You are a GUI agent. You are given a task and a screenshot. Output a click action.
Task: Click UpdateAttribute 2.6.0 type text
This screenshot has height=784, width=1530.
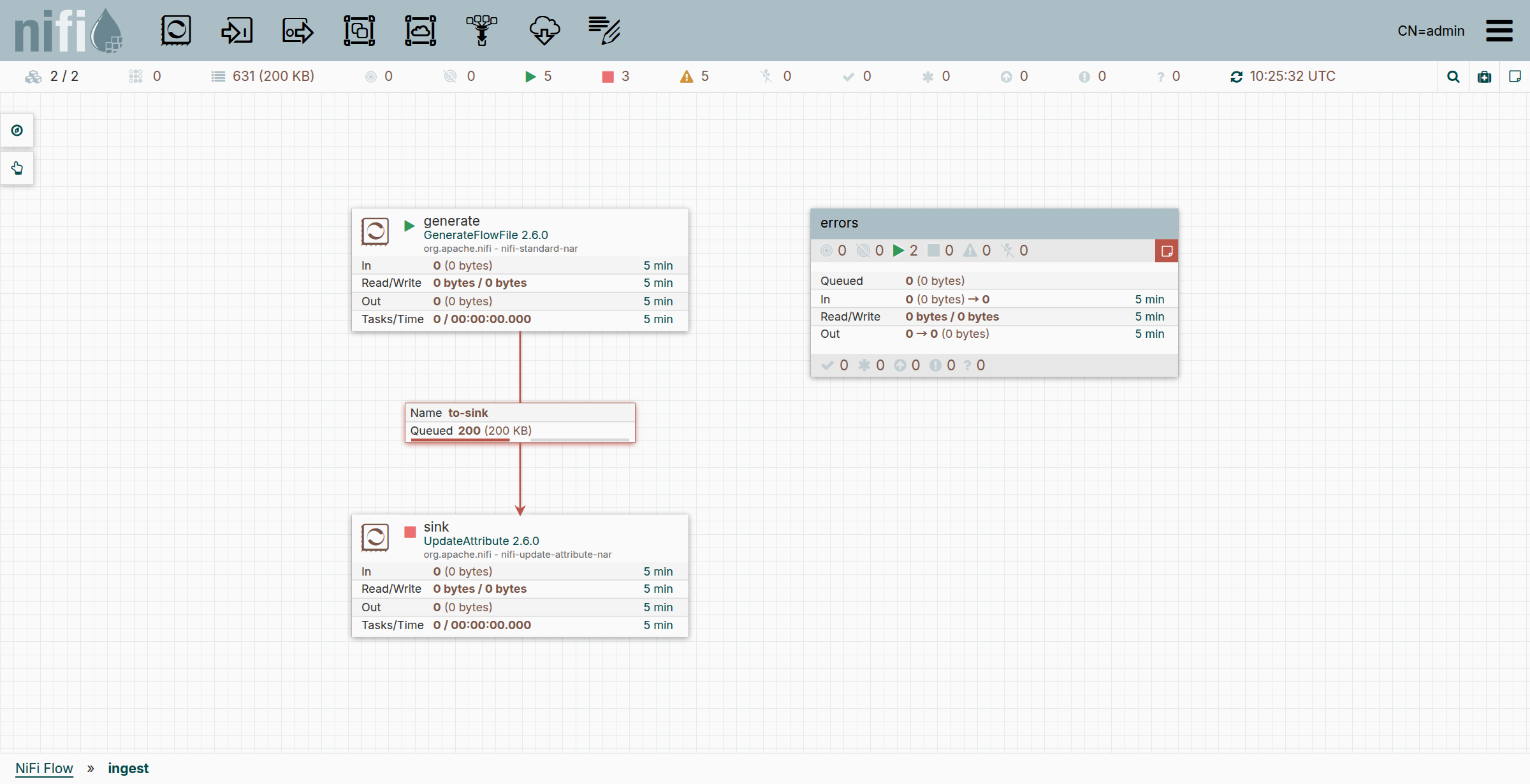click(481, 541)
